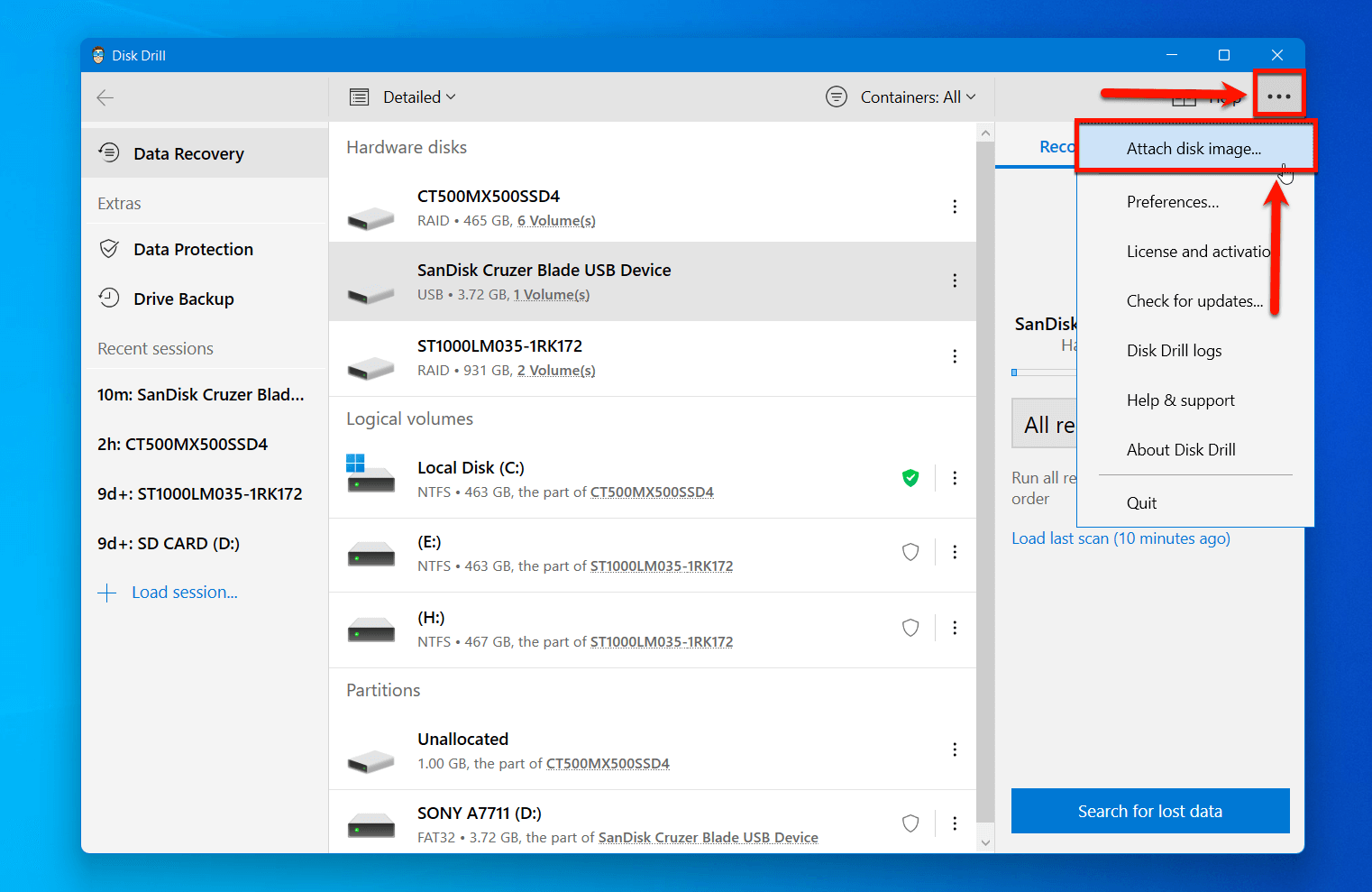The image size is (1372, 892).
Task: Open the ST1000LM035-1RK172 row options menu
Action: (x=955, y=356)
